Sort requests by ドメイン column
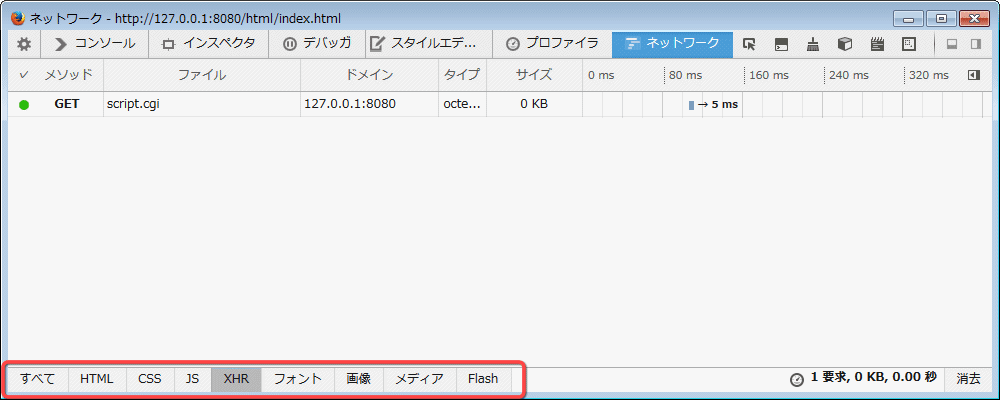 tap(369, 75)
